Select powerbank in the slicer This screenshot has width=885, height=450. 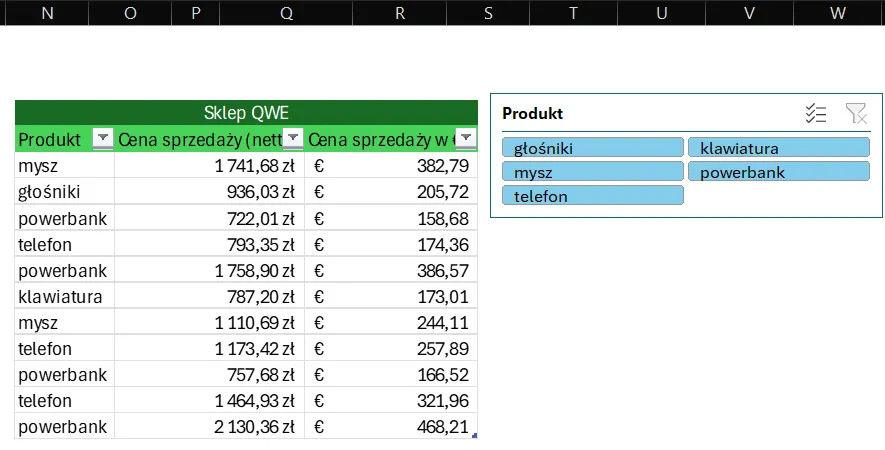[x=778, y=172]
